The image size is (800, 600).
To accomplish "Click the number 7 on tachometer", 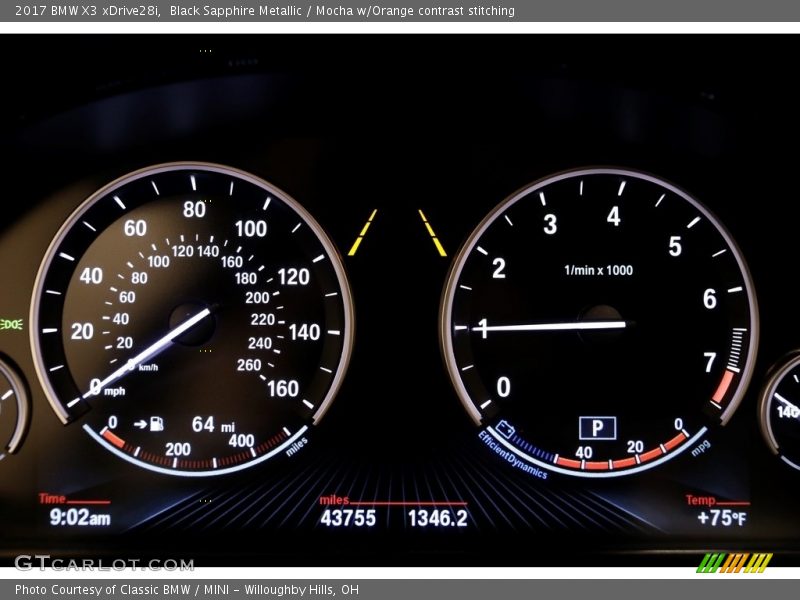I will click(x=710, y=363).
